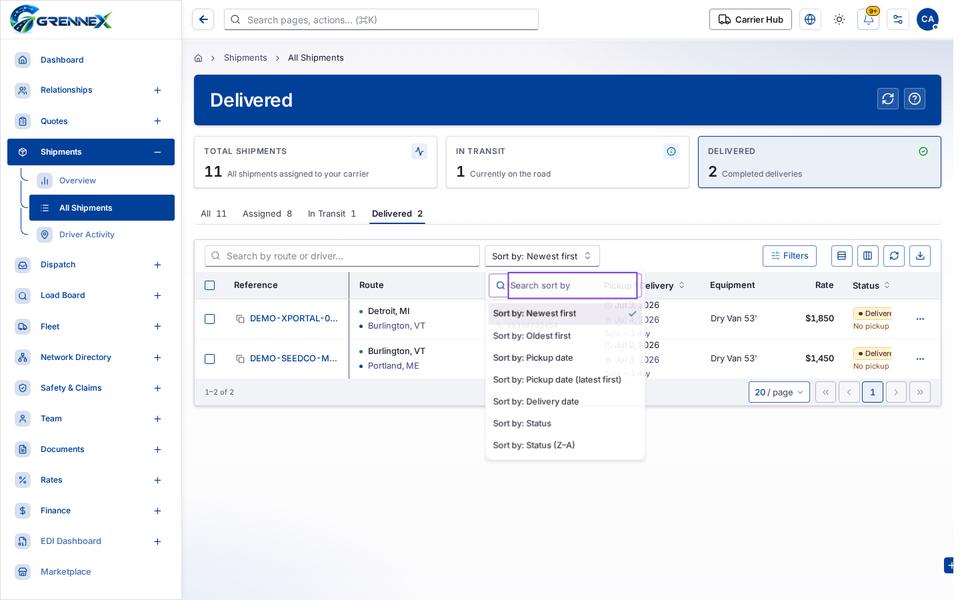
Task: Toggle the select-all header checkbox
Action: click(210, 285)
